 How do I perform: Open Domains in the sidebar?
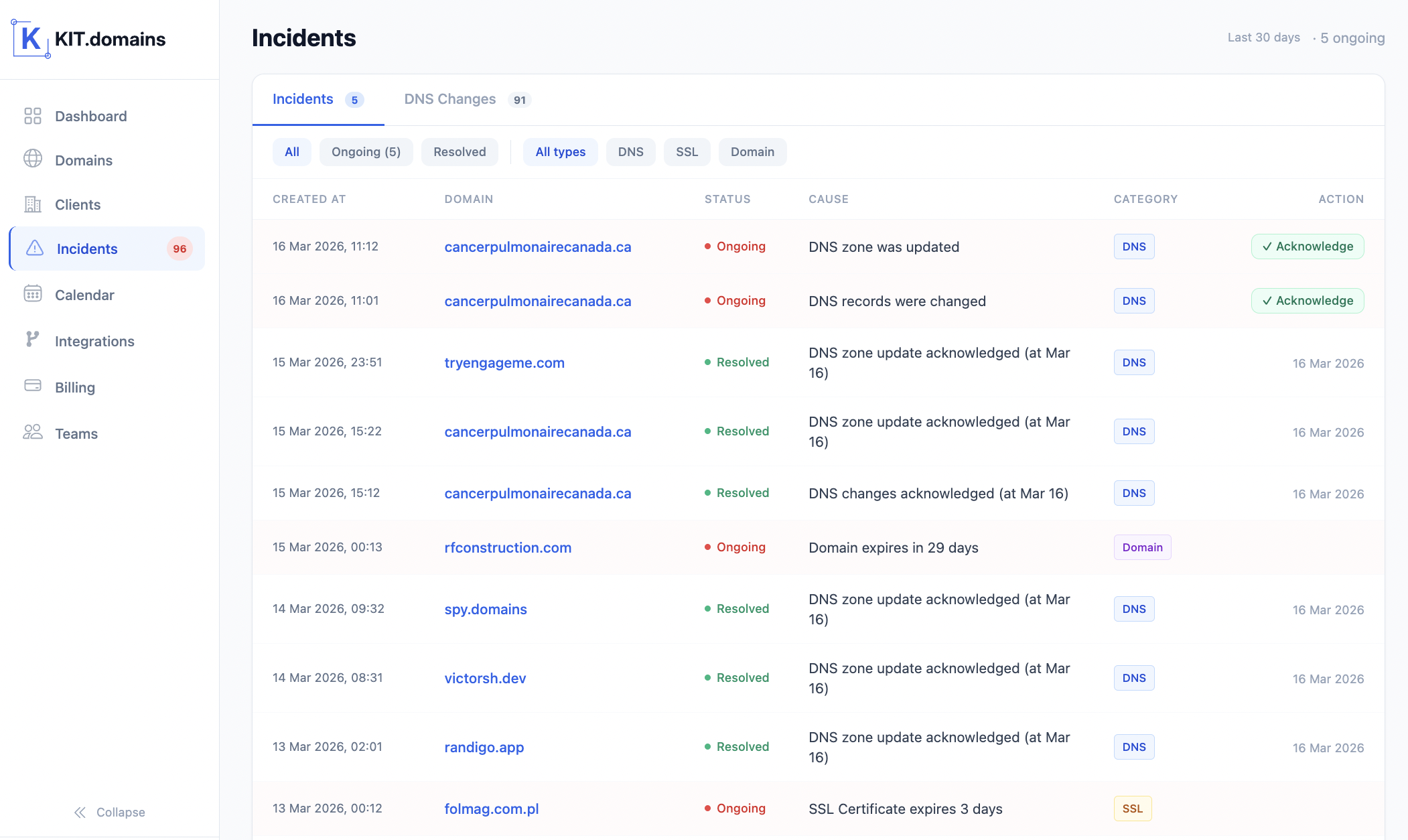107,160
